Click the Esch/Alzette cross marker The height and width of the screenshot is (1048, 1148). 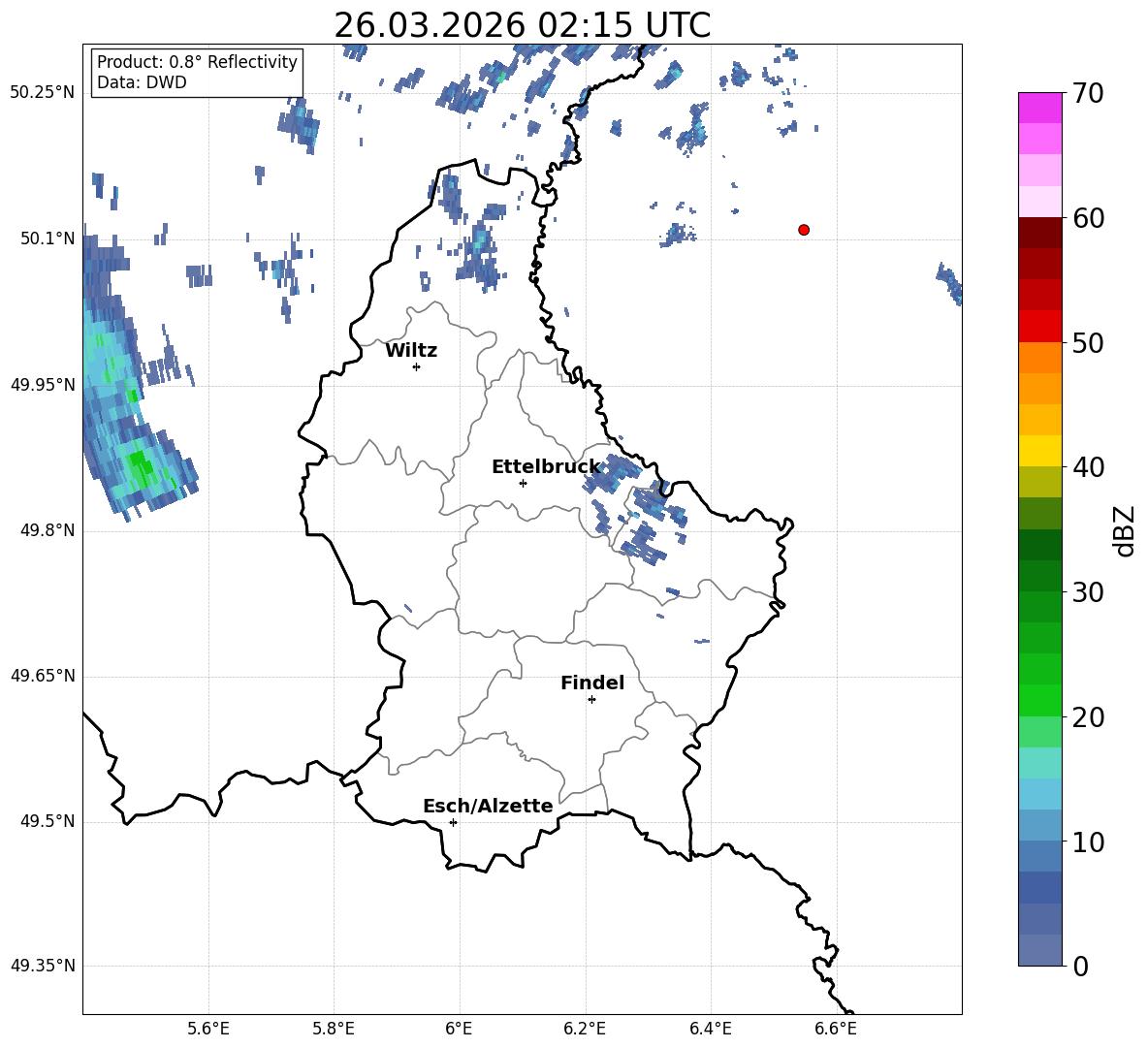[453, 822]
